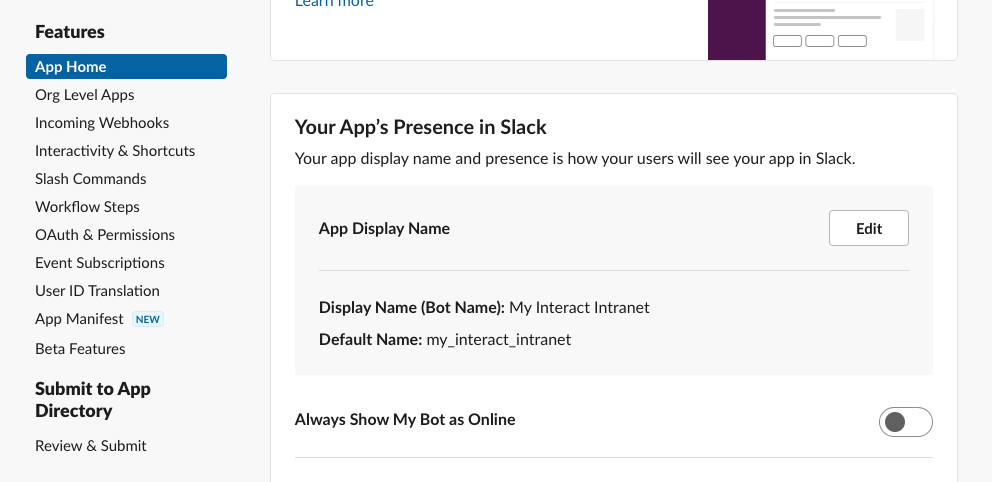The width and height of the screenshot is (992, 482).
Task: Open Review & Submit page
Action: [90, 446]
